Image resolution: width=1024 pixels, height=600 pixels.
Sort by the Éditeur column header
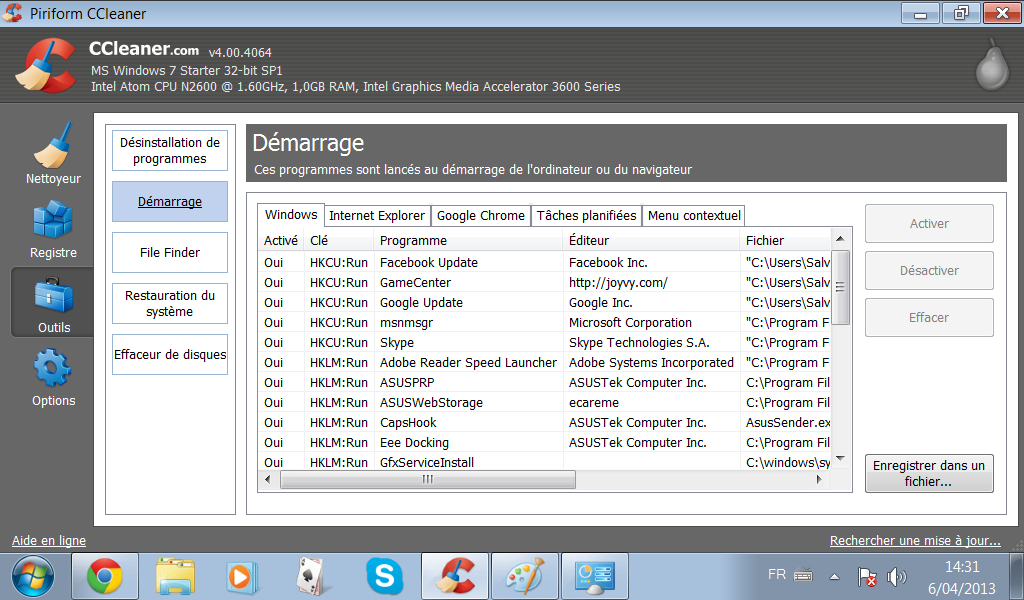click(651, 240)
